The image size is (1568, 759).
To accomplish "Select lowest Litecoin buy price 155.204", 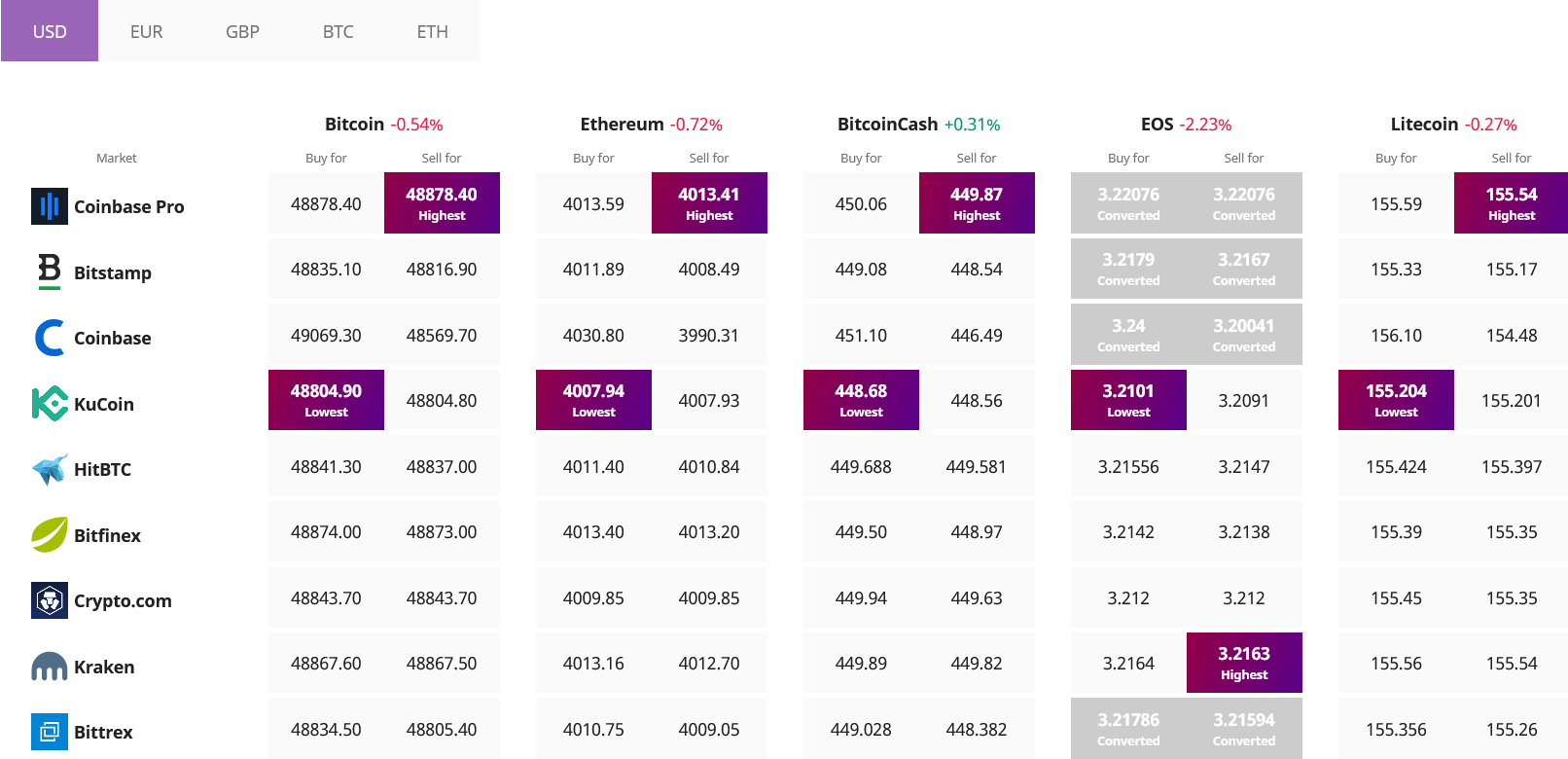I will click(x=1396, y=400).
